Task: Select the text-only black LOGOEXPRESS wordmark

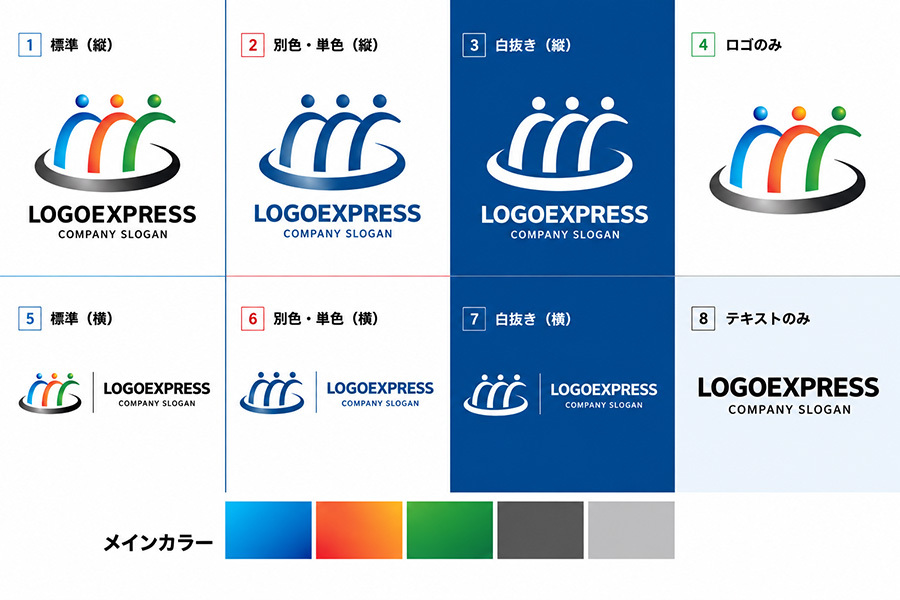Action: [x=788, y=388]
